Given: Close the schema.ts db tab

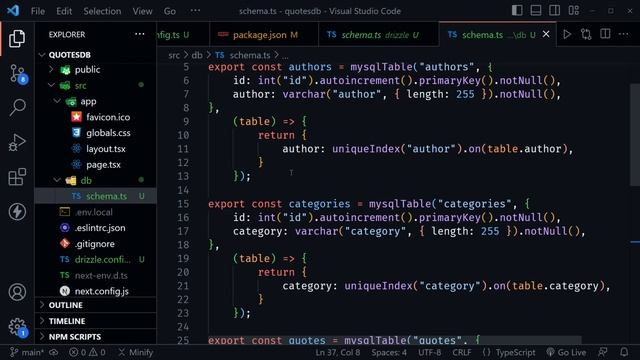Looking at the screenshot, I should coord(546,34).
